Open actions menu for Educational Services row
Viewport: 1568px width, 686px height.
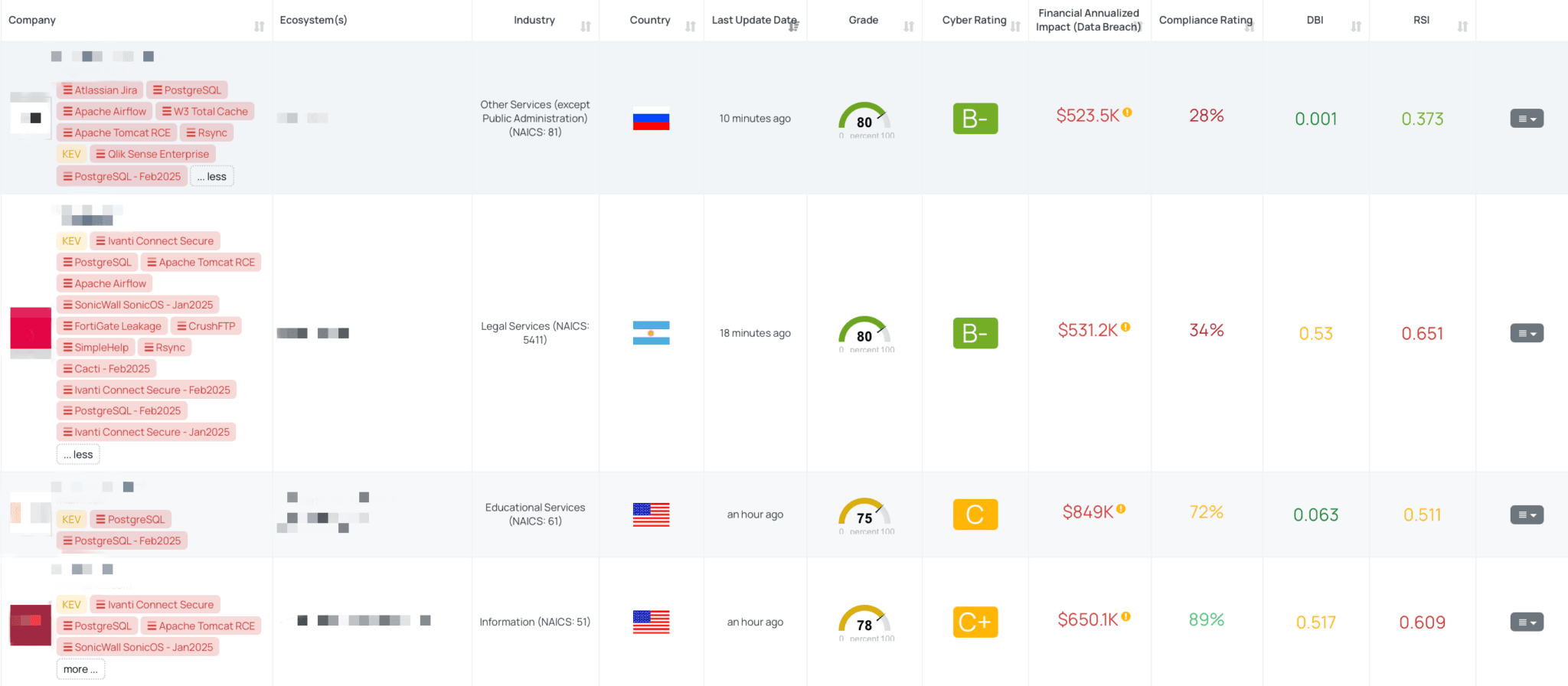pos(1527,514)
